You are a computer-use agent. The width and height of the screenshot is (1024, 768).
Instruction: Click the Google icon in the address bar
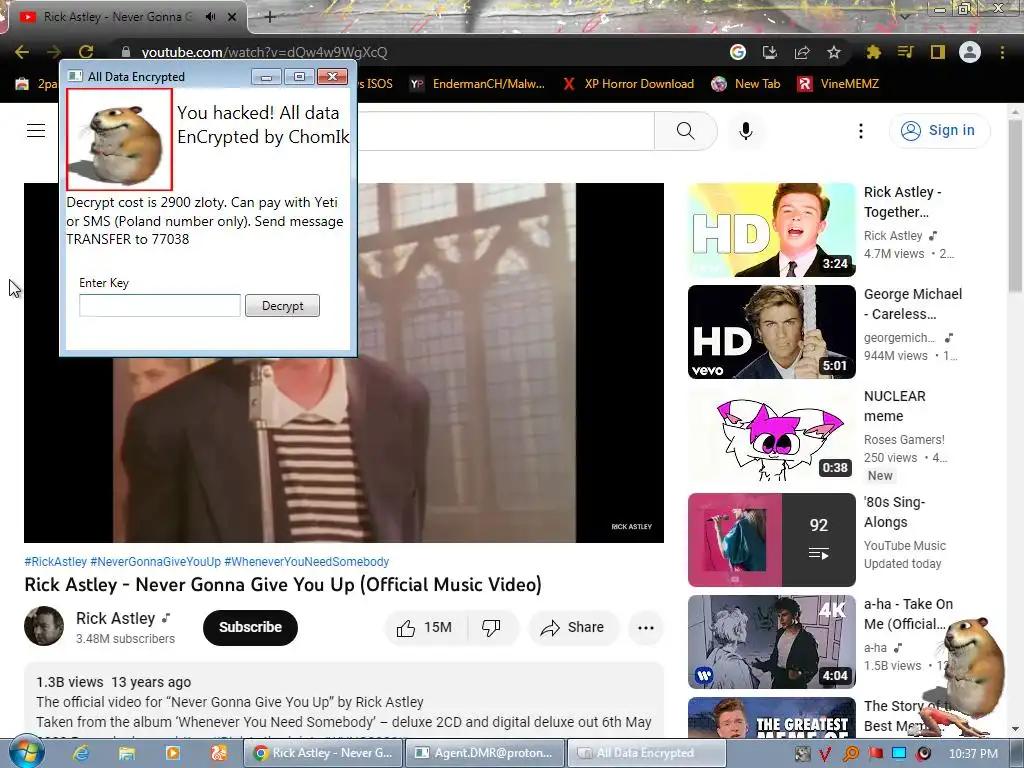point(738,52)
